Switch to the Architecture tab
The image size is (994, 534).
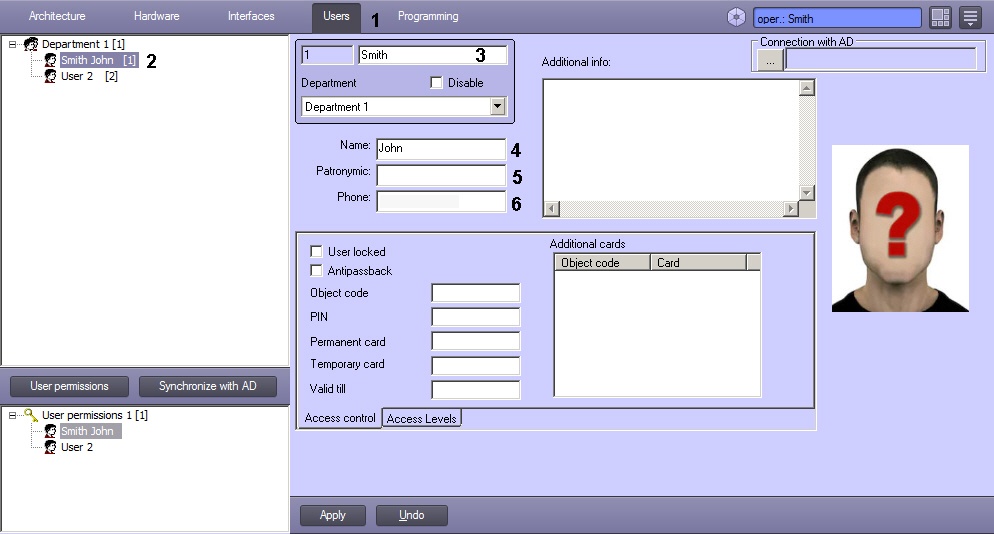point(57,16)
